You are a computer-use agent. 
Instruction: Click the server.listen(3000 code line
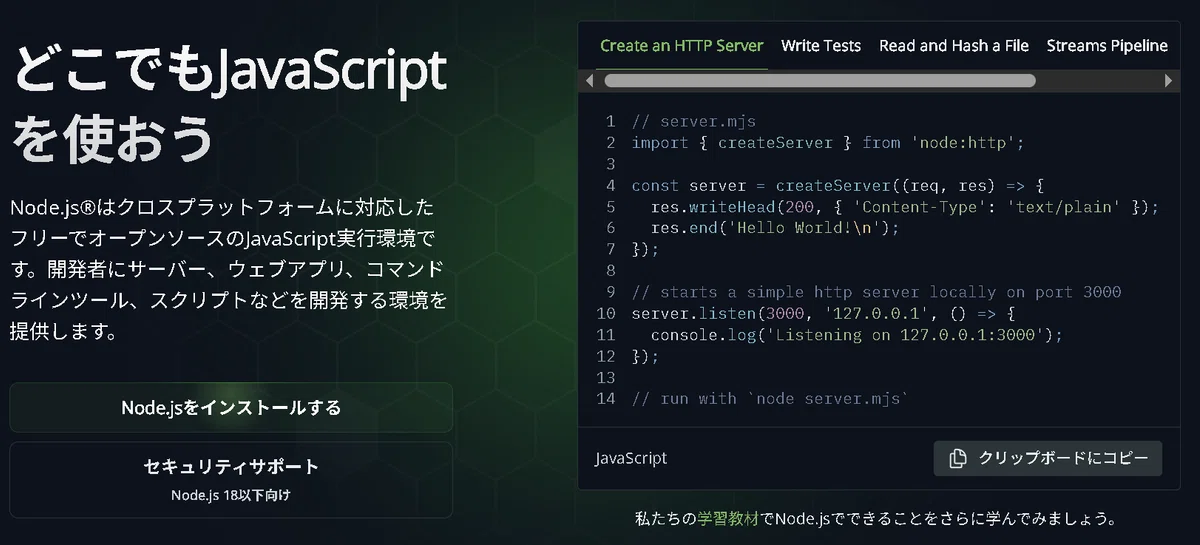824,314
